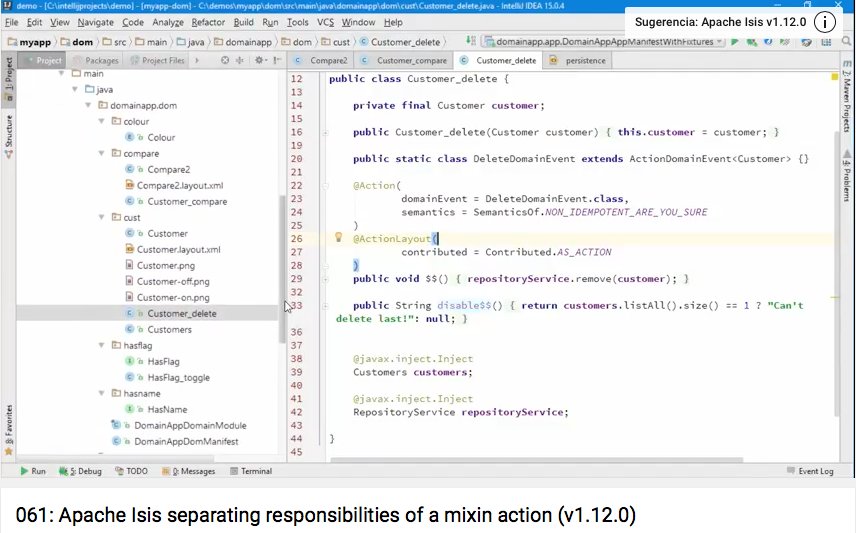The height and width of the screenshot is (533, 856).
Task: Click the intention light bulb on line 26
Action: click(338, 237)
